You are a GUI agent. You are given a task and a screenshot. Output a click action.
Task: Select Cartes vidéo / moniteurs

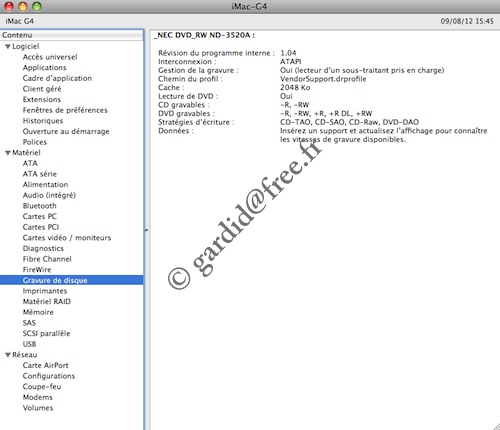67,238
